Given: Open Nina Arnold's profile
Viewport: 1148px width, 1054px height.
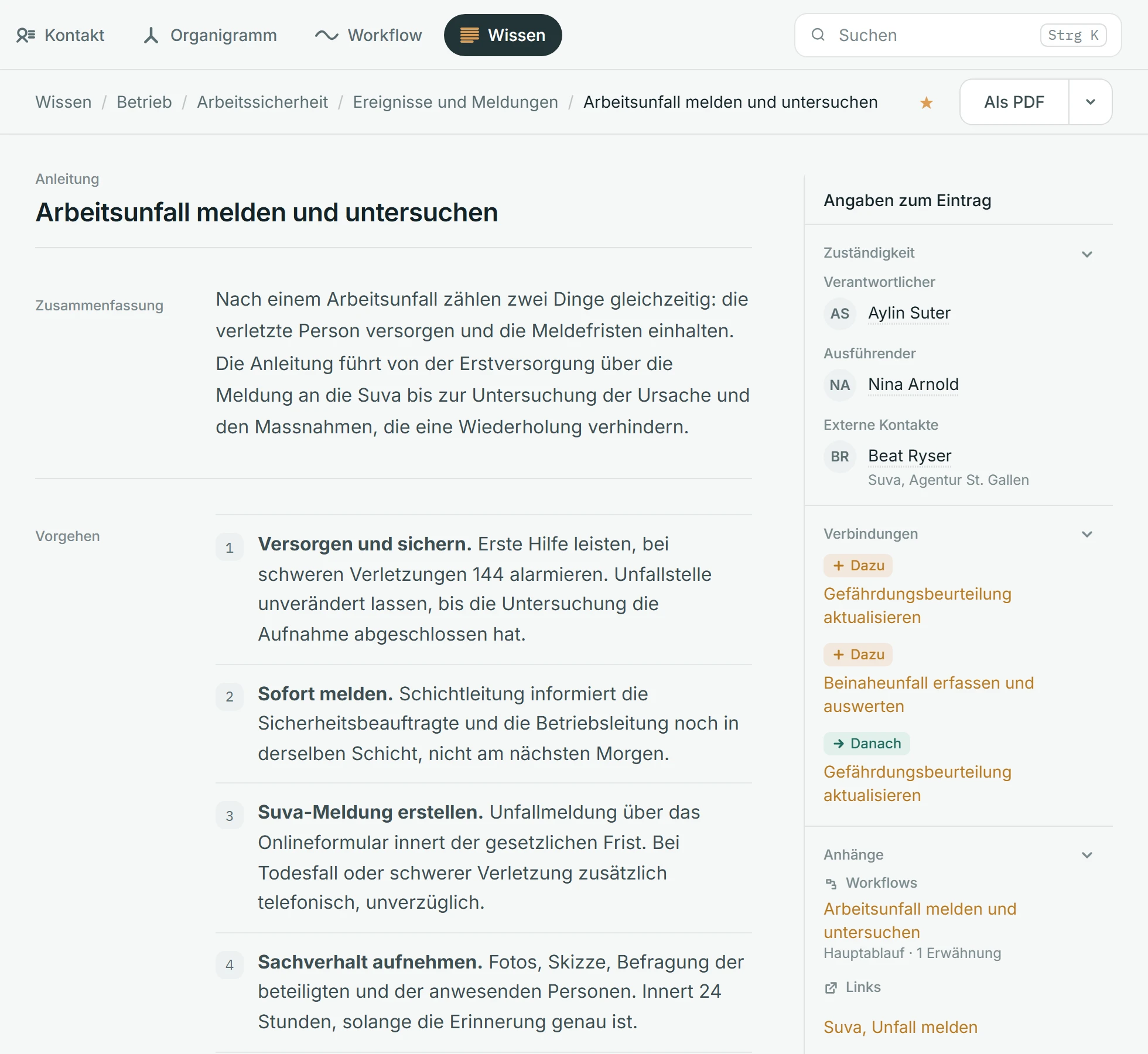Looking at the screenshot, I should pyautogui.click(x=913, y=385).
